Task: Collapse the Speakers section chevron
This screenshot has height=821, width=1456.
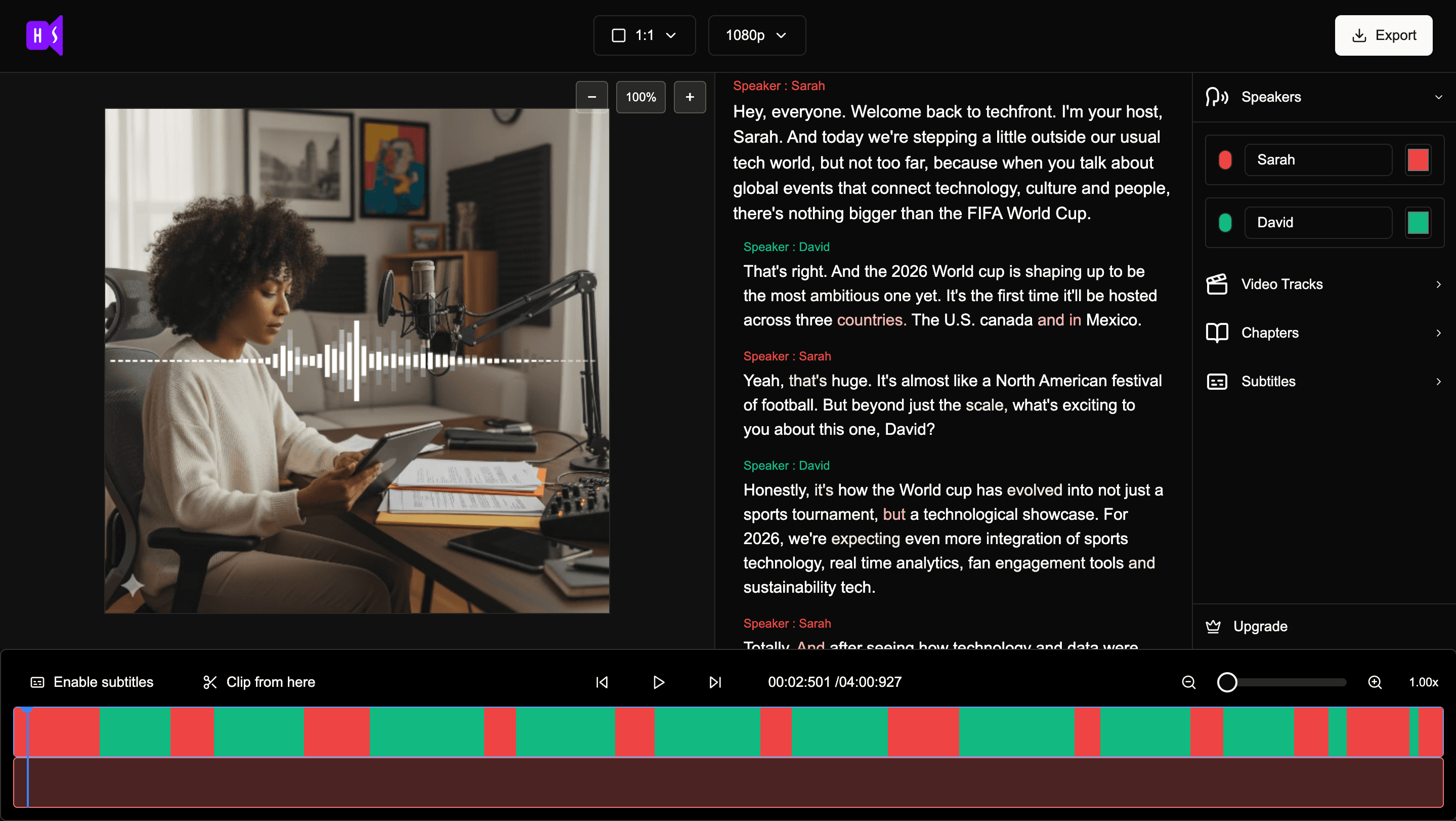Action: [x=1438, y=97]
